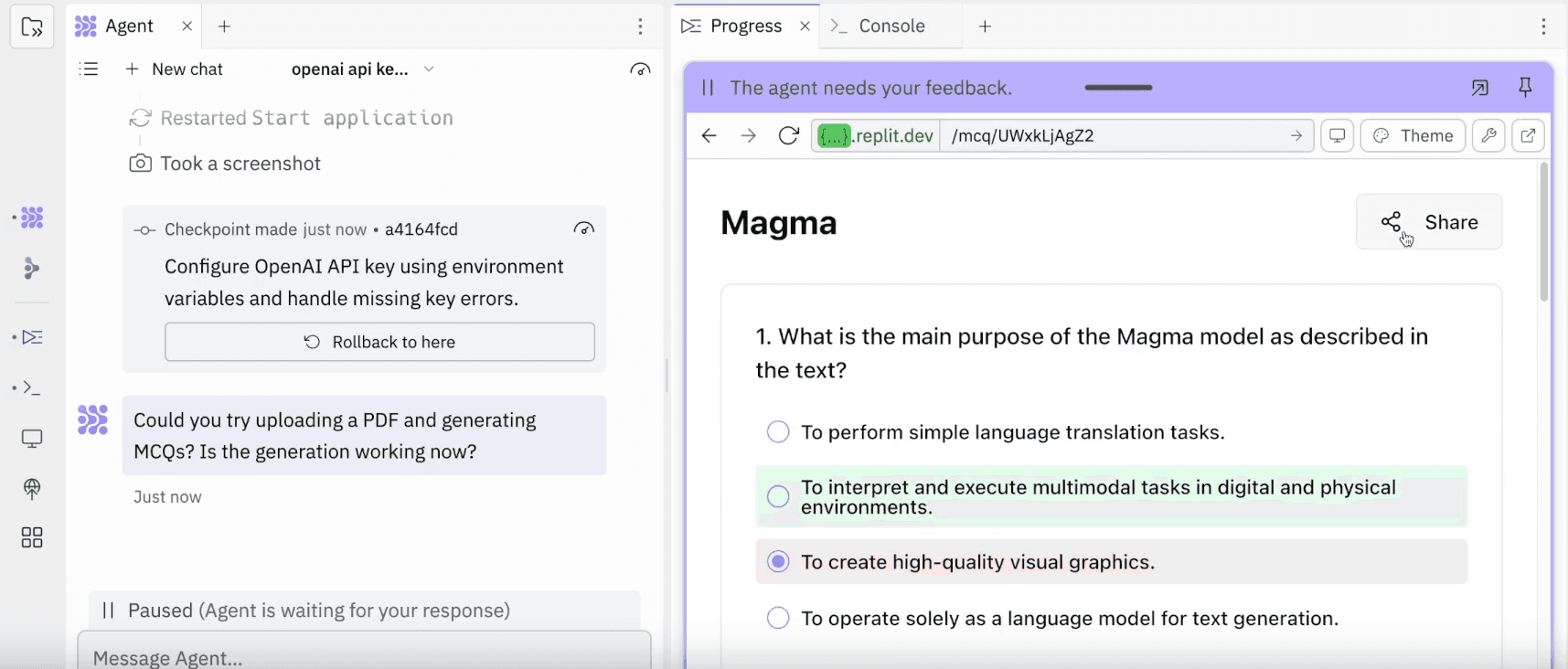Open preview in a new browser tab
The height and width of the screenshot is (669, 1568).
1528,136
